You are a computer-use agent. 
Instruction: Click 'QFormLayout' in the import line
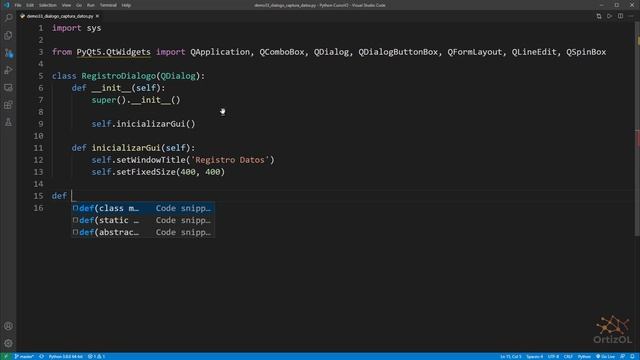(x=475, y=52)
